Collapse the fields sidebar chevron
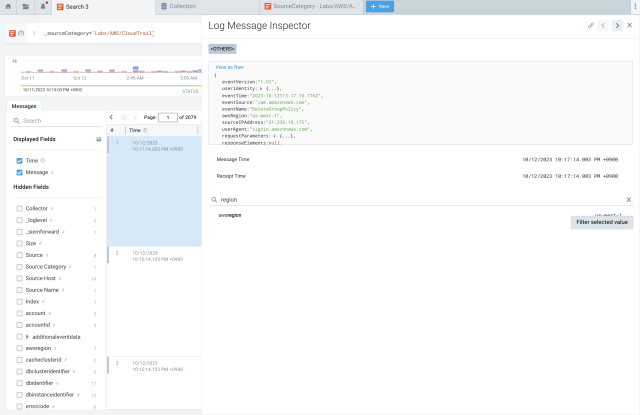 (111, 117)
